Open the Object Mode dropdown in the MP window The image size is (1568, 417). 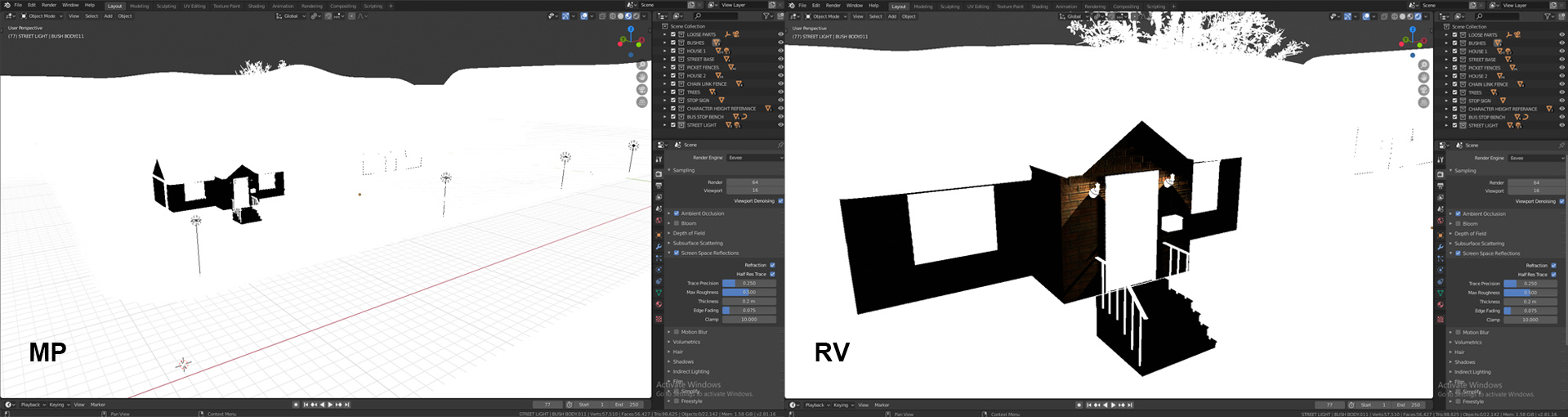click(42, 16)
